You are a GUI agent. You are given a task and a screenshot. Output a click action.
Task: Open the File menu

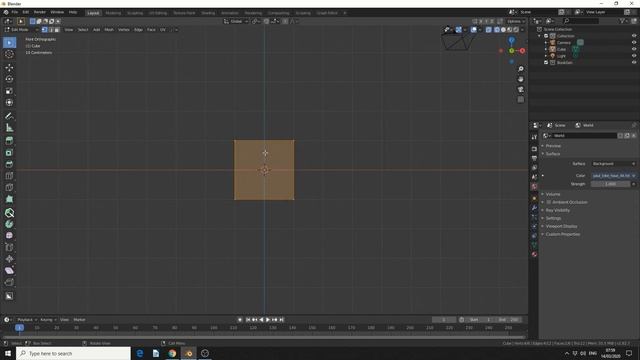click(15, 12)
